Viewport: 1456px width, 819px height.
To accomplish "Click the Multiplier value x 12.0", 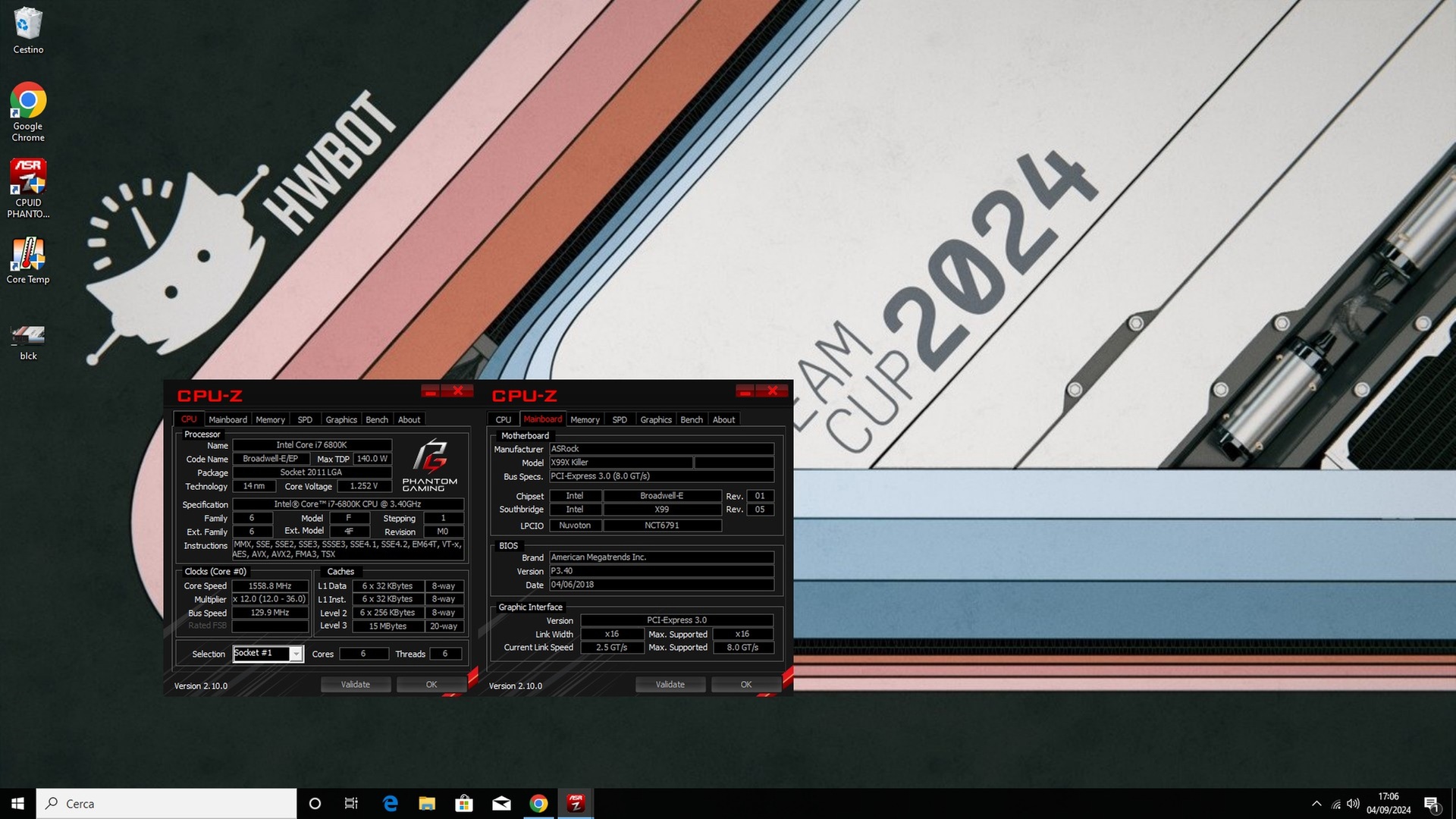I will pos(270,599).
